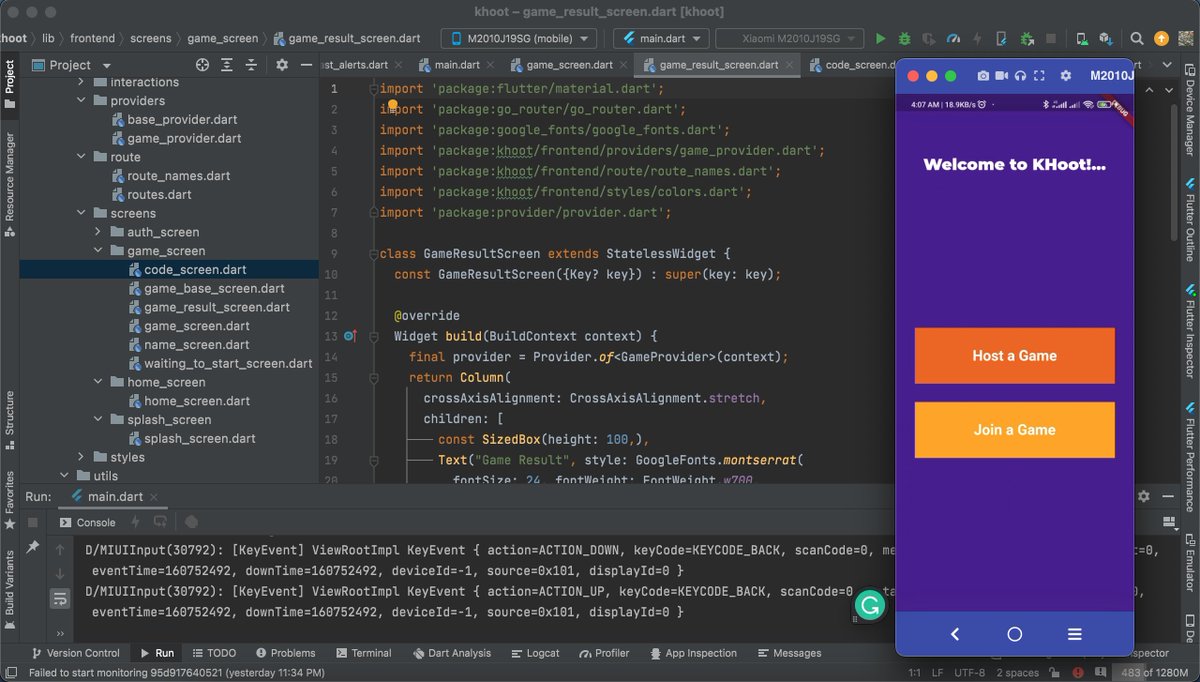Click the Expand All icon in Project panel

click(228, 65)
